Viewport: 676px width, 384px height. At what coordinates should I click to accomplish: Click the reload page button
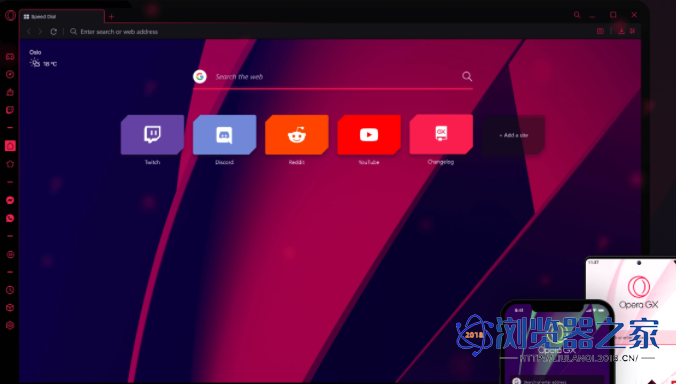53,31
